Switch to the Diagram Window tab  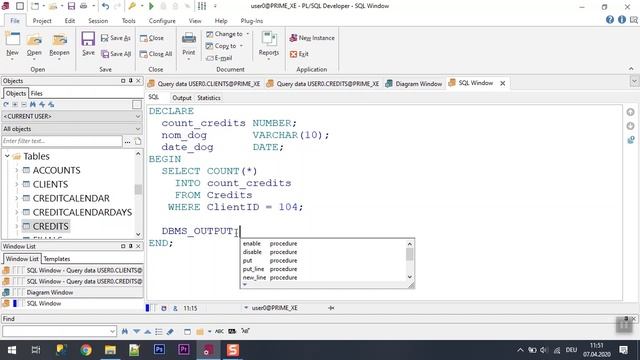pyautogui.click(x=414, y=83)
